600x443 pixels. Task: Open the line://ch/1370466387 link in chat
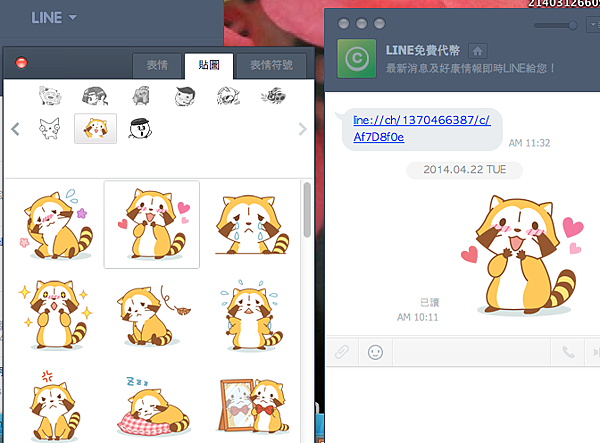(421, 129)
